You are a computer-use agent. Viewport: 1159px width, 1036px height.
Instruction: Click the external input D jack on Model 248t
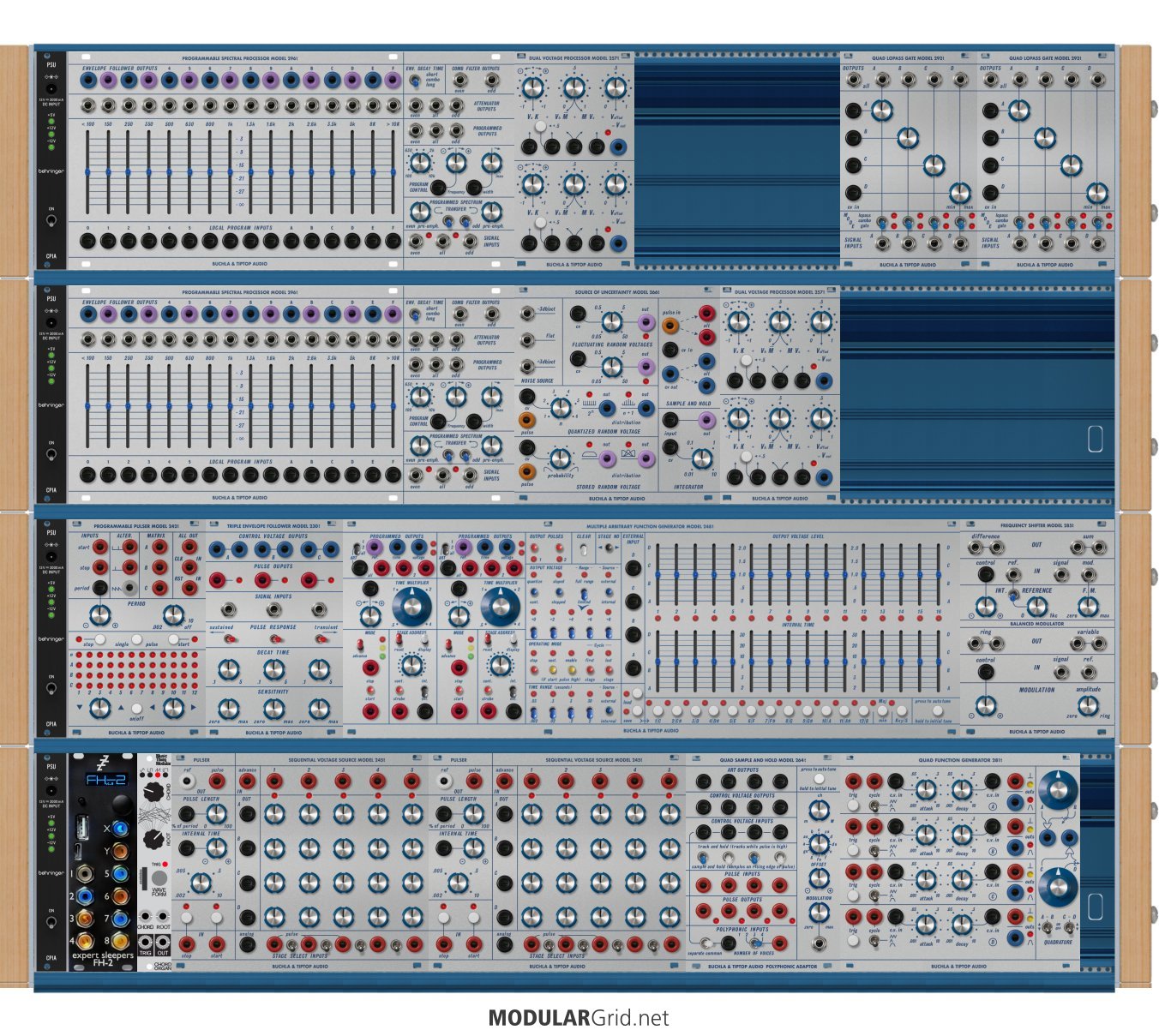click(634, 568)
